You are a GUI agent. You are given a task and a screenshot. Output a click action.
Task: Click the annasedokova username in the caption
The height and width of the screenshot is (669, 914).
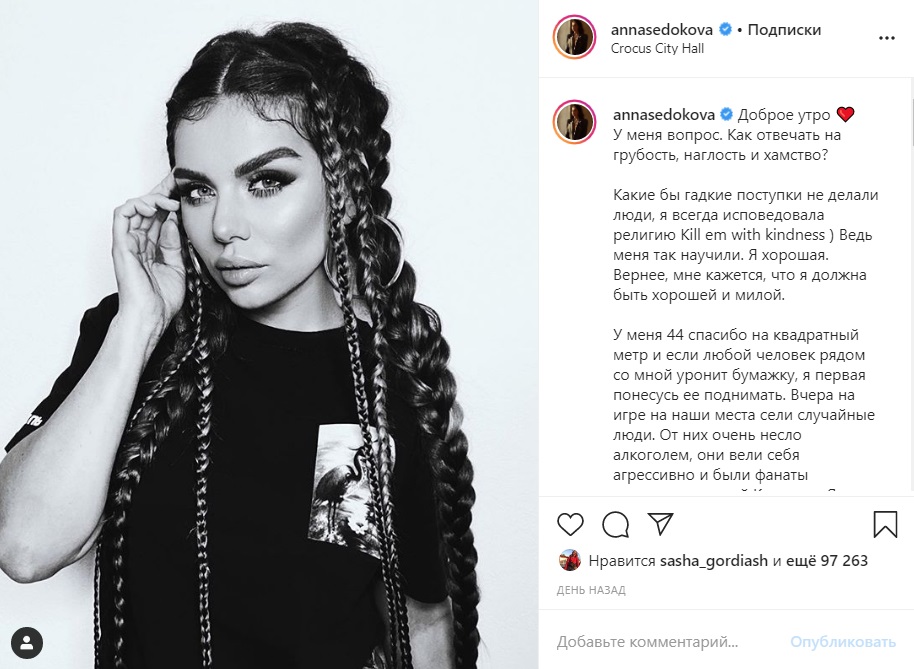point(664,114)
